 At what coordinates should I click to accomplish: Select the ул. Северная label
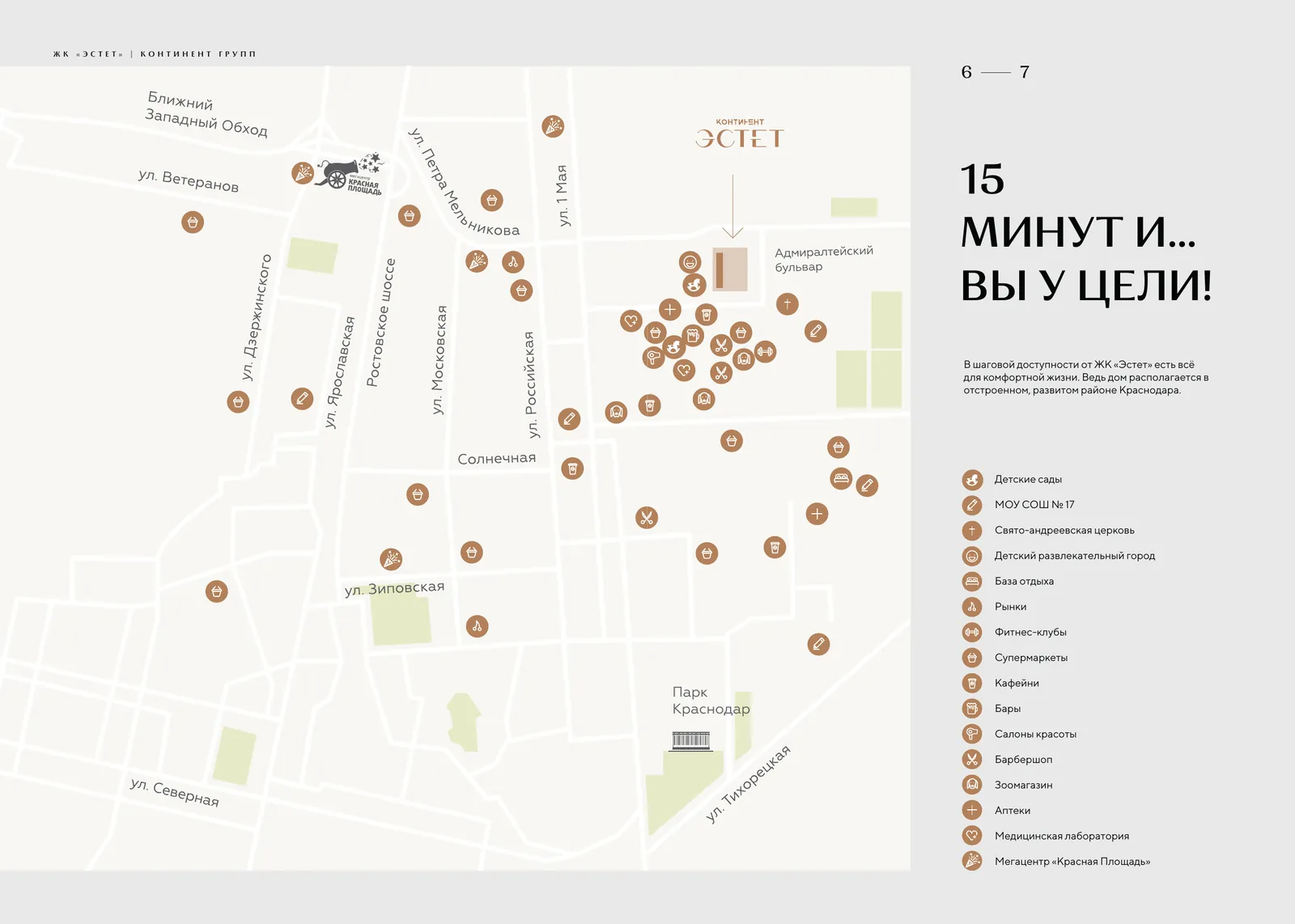click(175, 792)
